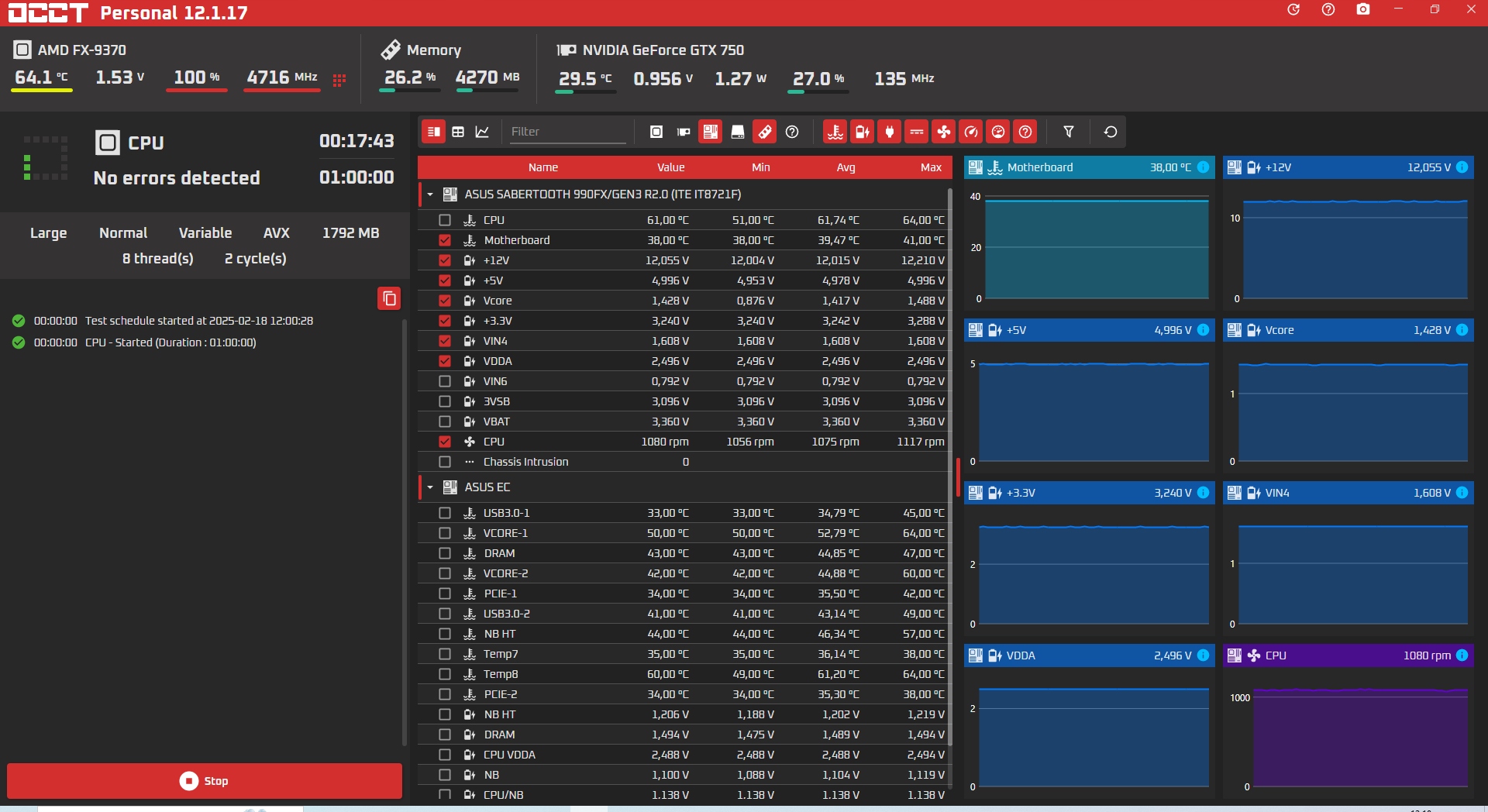Toggle the memory sensor source filter icon
1488x812 pixels.
point(765,132)
